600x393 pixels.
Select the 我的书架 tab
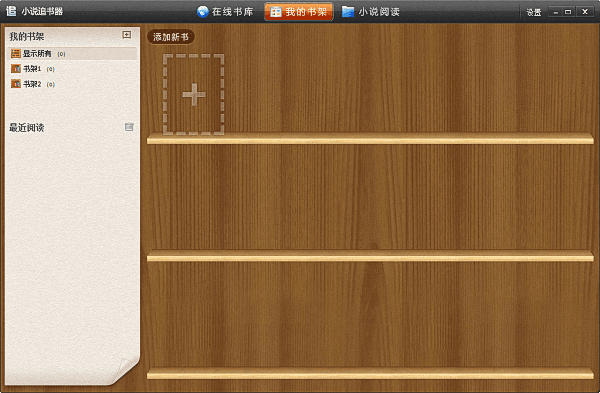[299, 12]
